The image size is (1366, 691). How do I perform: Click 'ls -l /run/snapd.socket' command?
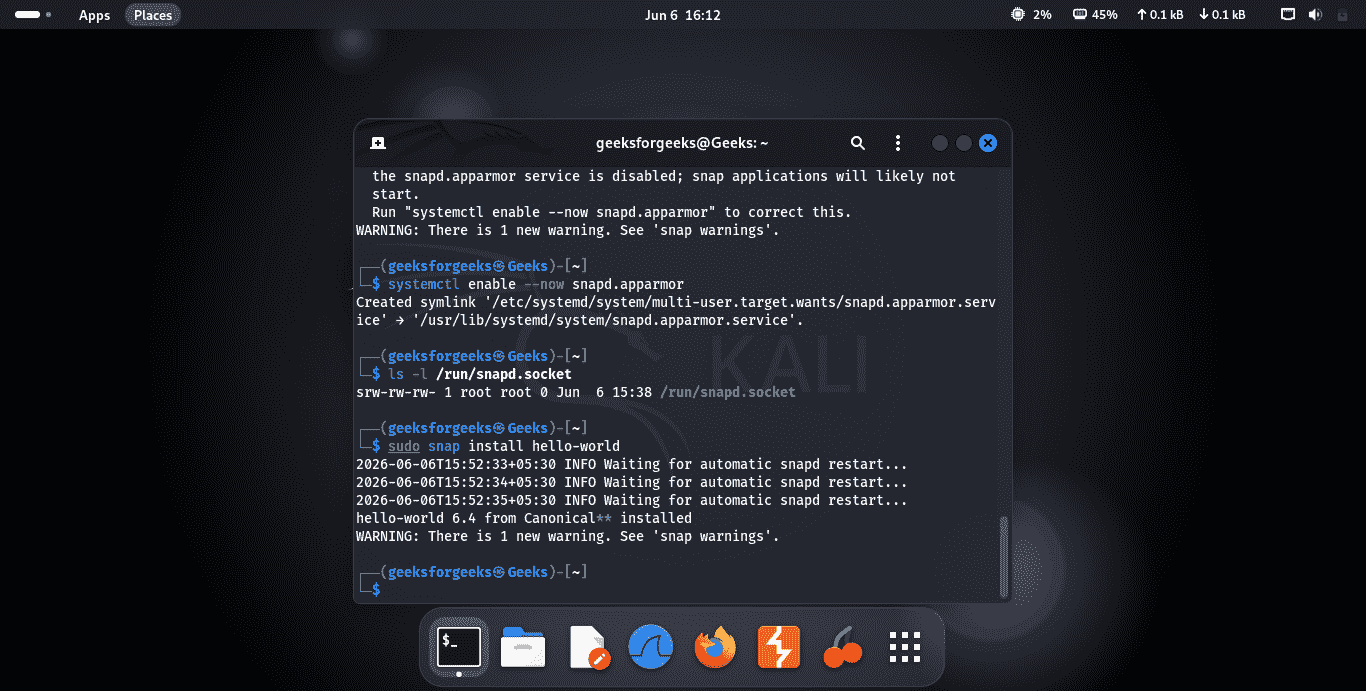[480, 374]
